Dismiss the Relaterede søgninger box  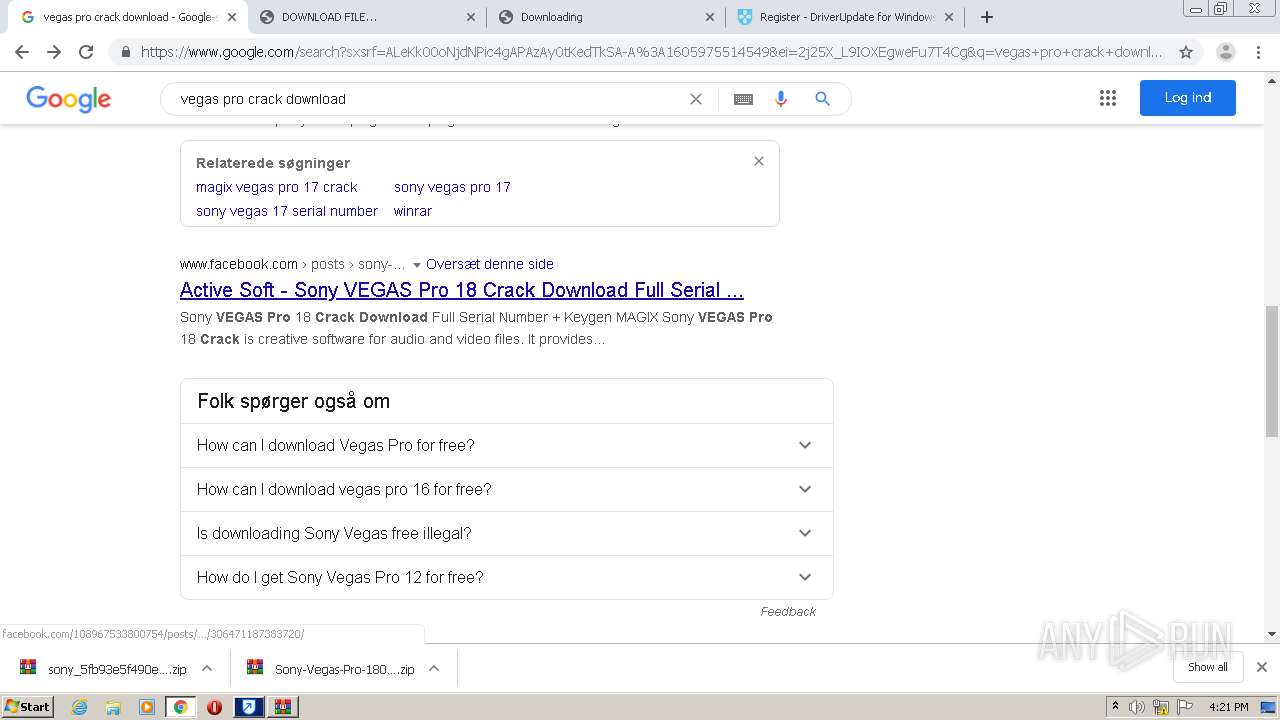pos(759,161)
